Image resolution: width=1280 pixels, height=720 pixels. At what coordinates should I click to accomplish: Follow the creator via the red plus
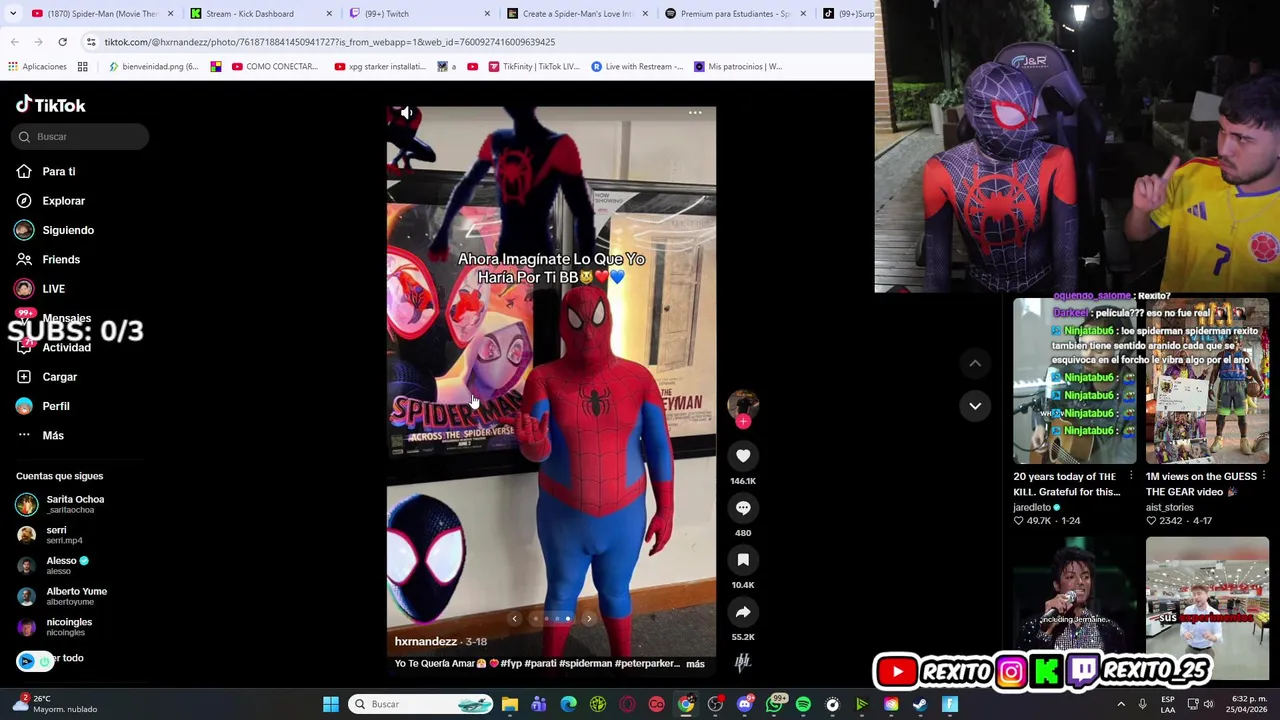tap(743, 422)
